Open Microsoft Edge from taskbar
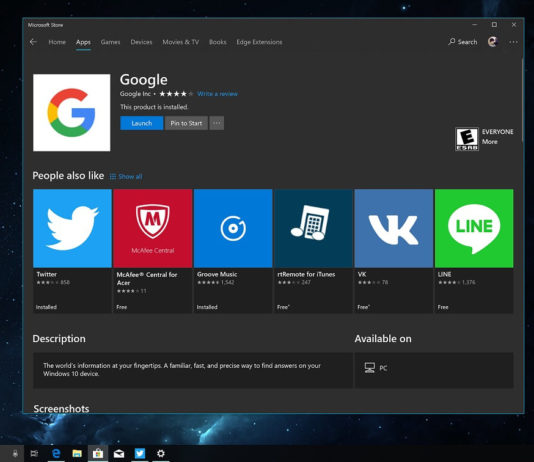 point(56,453)
